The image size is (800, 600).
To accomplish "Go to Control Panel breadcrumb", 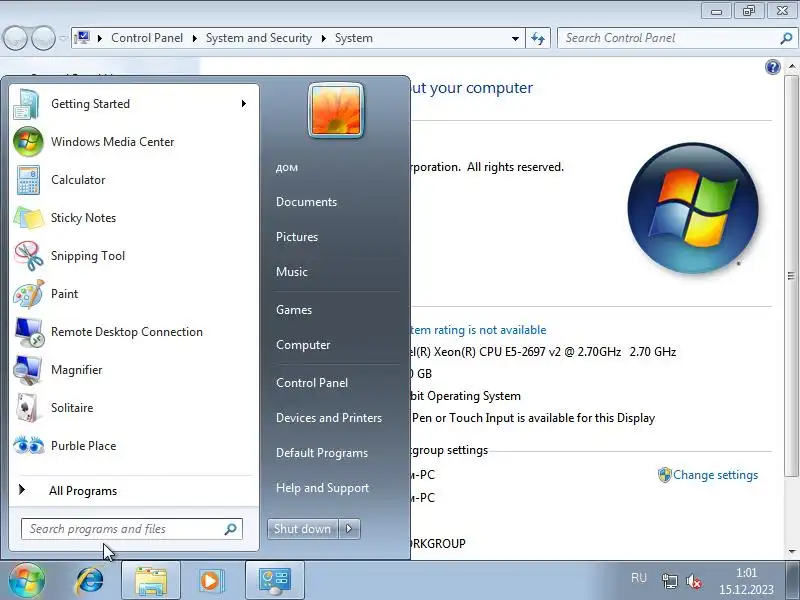I will (147, 38).
